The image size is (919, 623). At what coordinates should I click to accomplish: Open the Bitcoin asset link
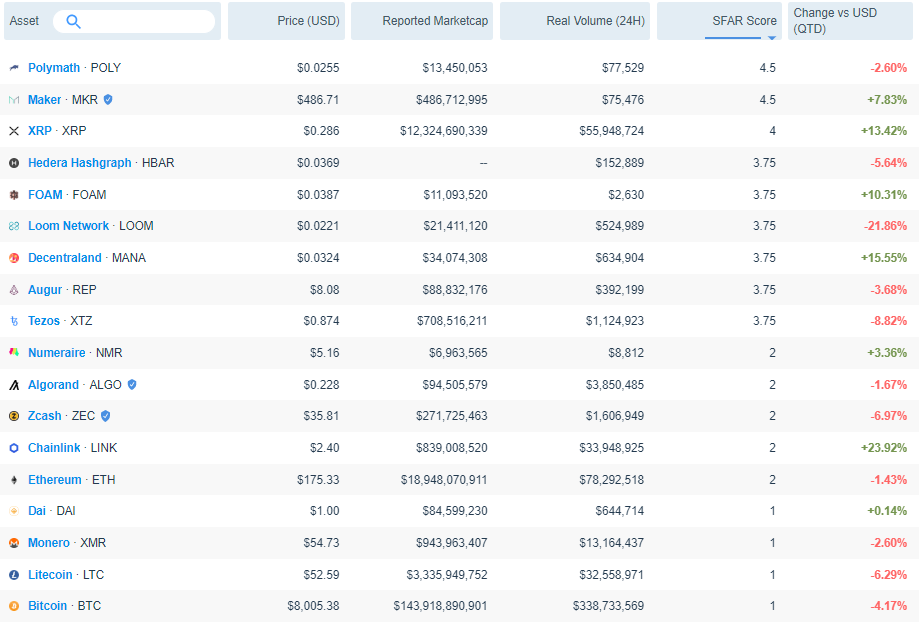pos(47,605)
